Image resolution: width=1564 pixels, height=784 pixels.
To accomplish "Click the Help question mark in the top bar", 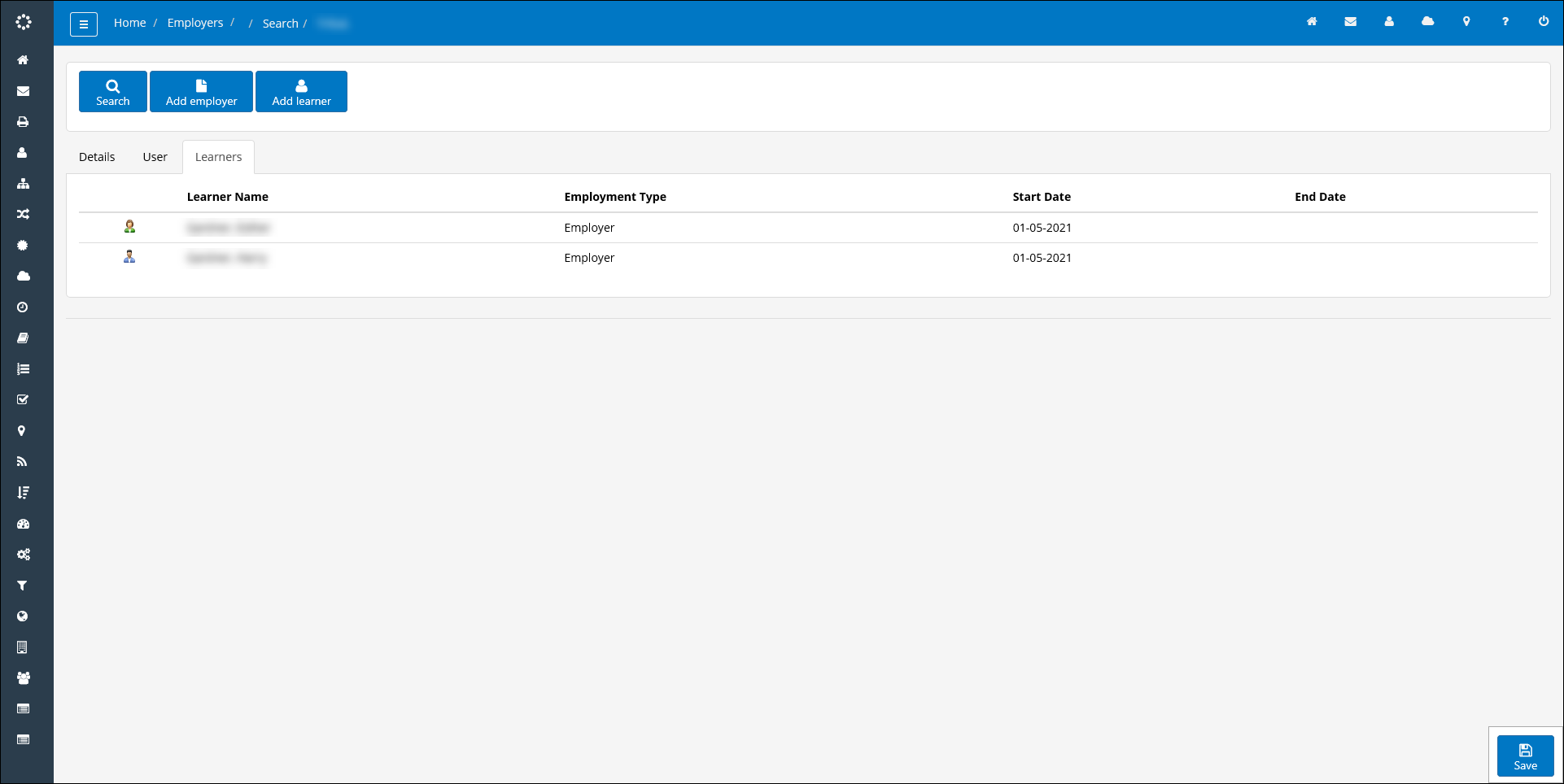I will (1505, 22).
